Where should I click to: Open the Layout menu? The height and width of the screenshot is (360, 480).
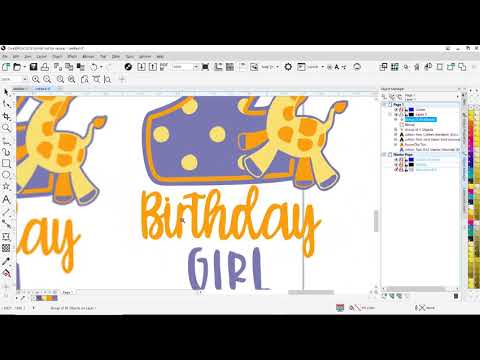(41, 57)
